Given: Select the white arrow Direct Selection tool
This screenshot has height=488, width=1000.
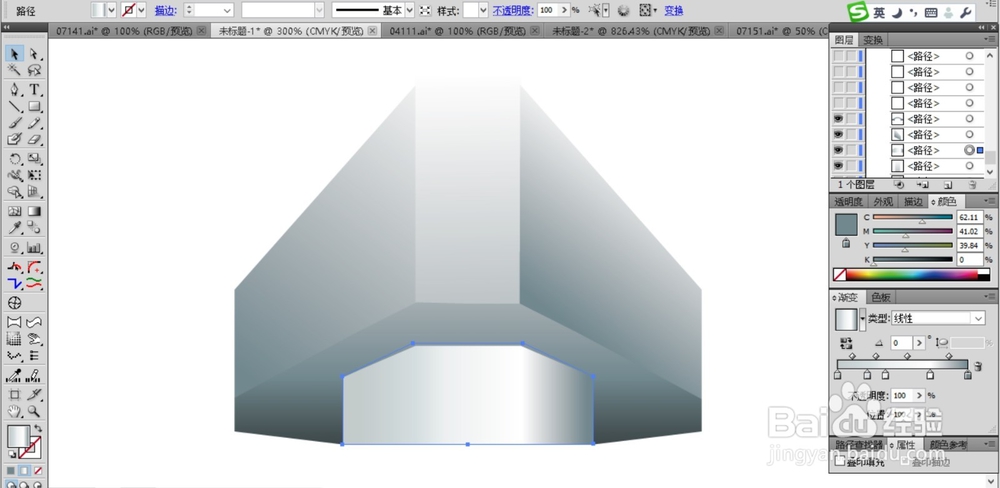Looking at the screenshot, I should [x=34, y=54].
